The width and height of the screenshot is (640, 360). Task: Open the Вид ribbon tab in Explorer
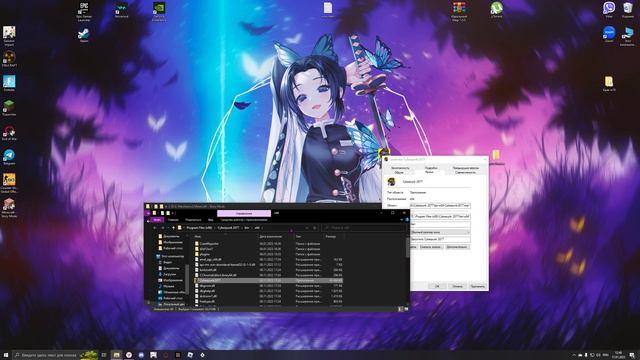tap(211, 220)
